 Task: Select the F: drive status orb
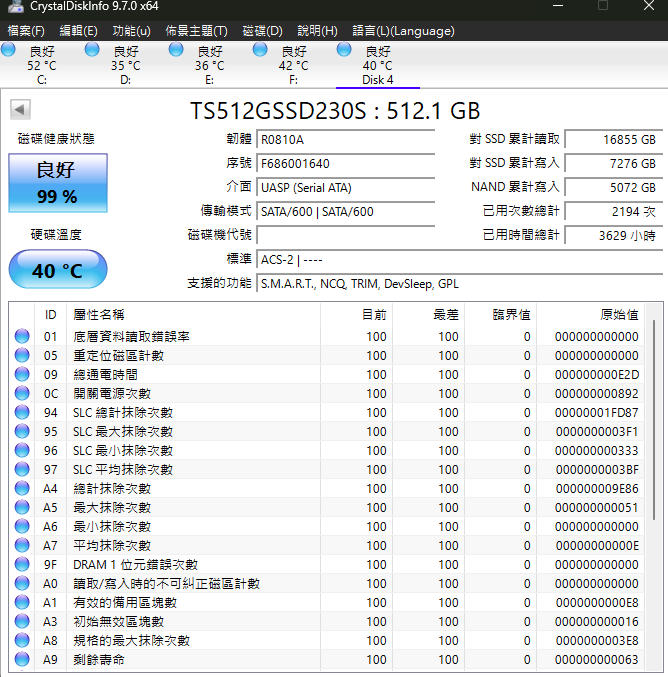point(260,49)
